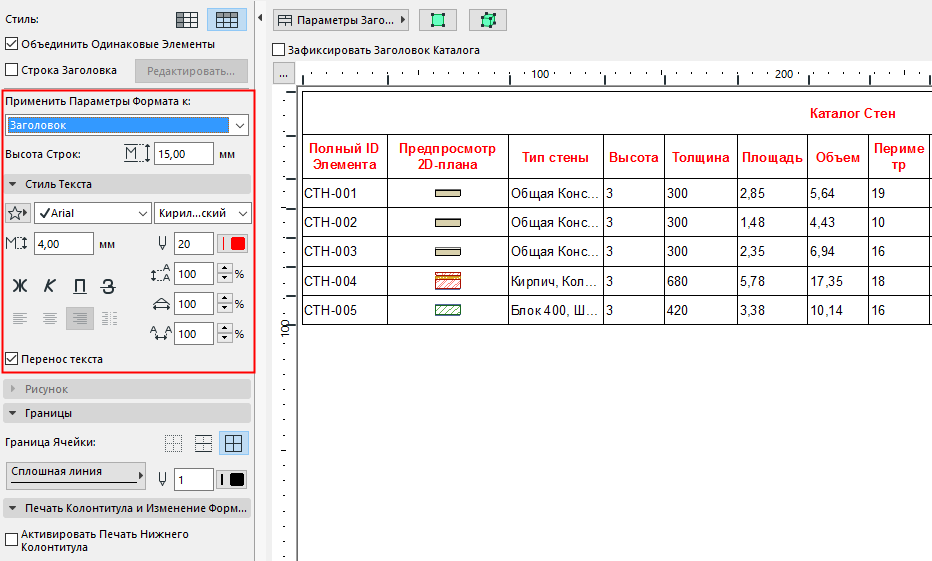Screen dimensions: 932x561
Task: Toggle Объединить Одинаковые Элементы checkbox
Action: pyautogui.click(x=11, y=44)
